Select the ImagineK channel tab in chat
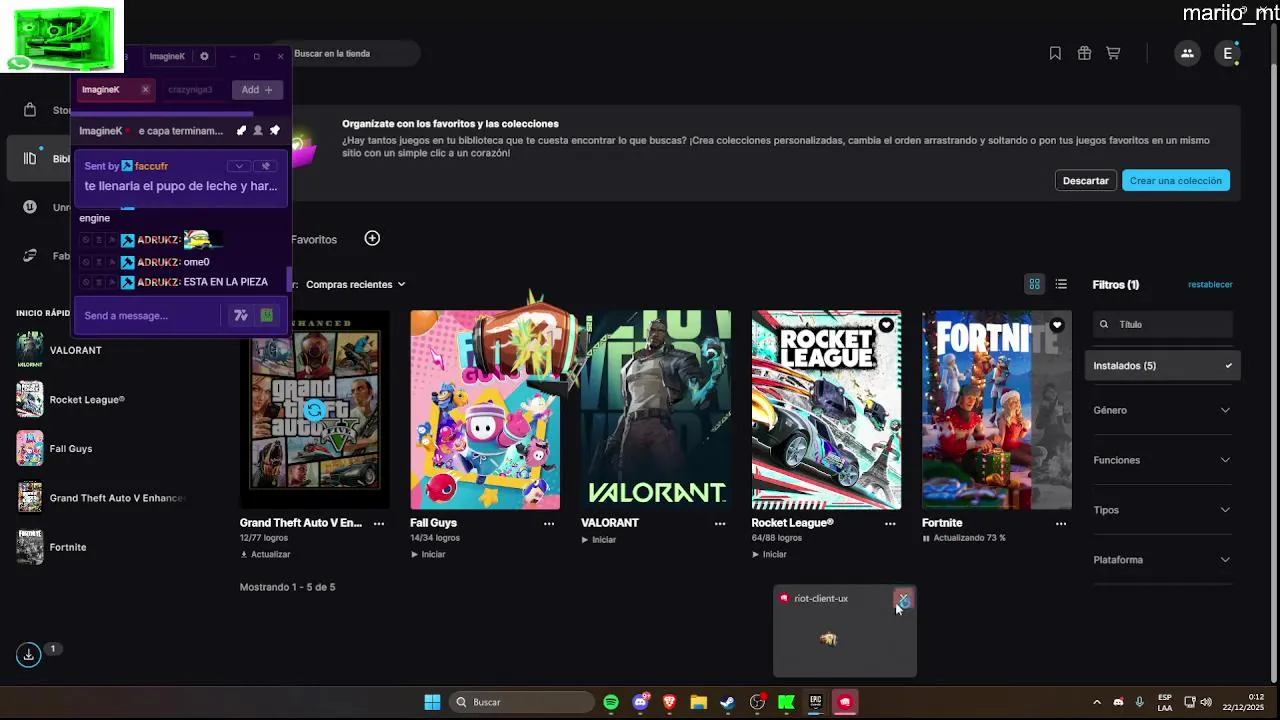 115,90
